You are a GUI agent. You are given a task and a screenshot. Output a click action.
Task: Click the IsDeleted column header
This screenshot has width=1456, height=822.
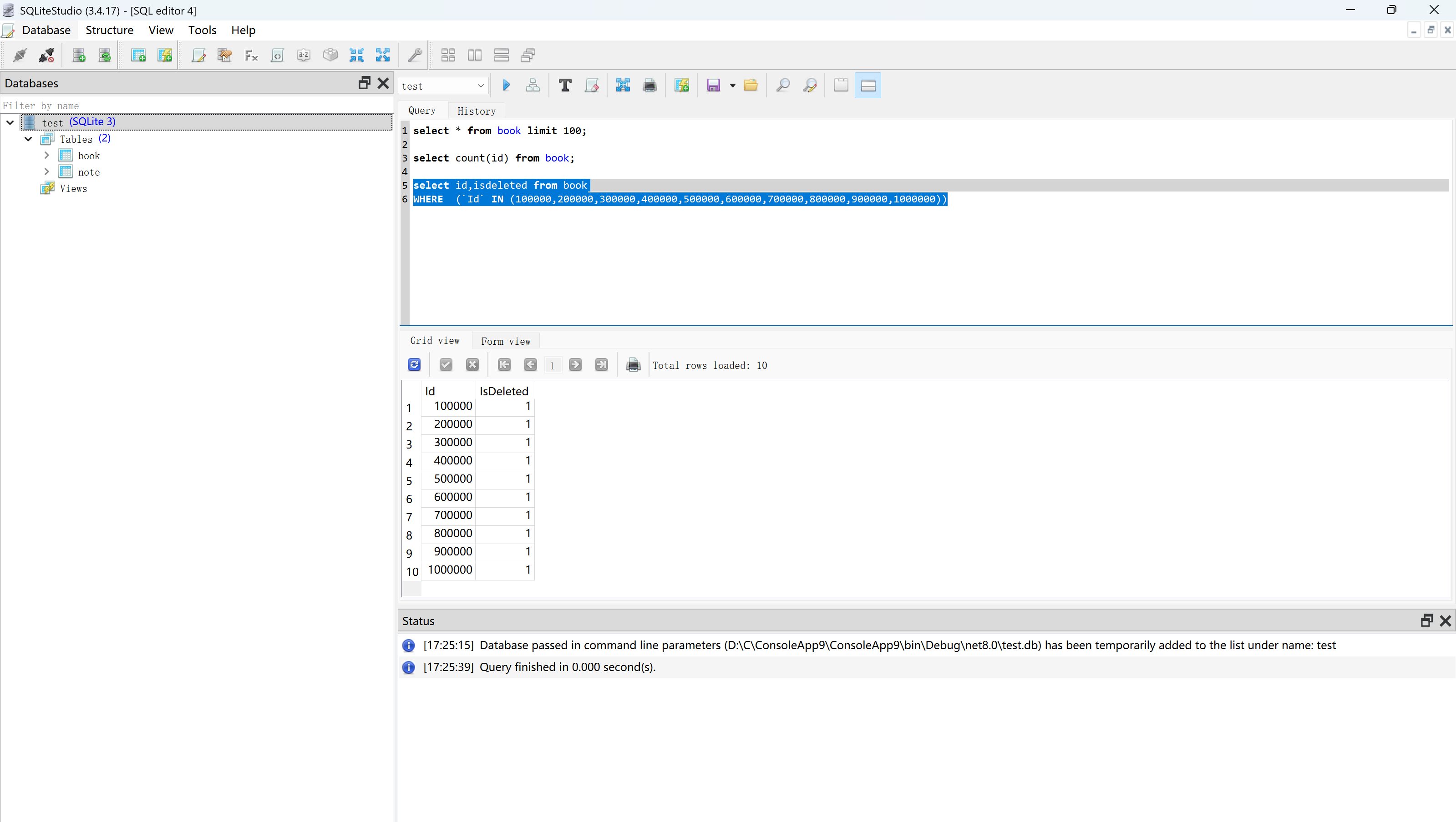[503, 391]
